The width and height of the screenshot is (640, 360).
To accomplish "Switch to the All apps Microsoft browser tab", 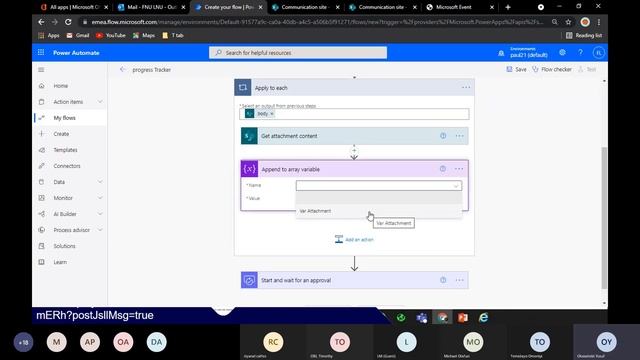I will (x=74, y=7).
